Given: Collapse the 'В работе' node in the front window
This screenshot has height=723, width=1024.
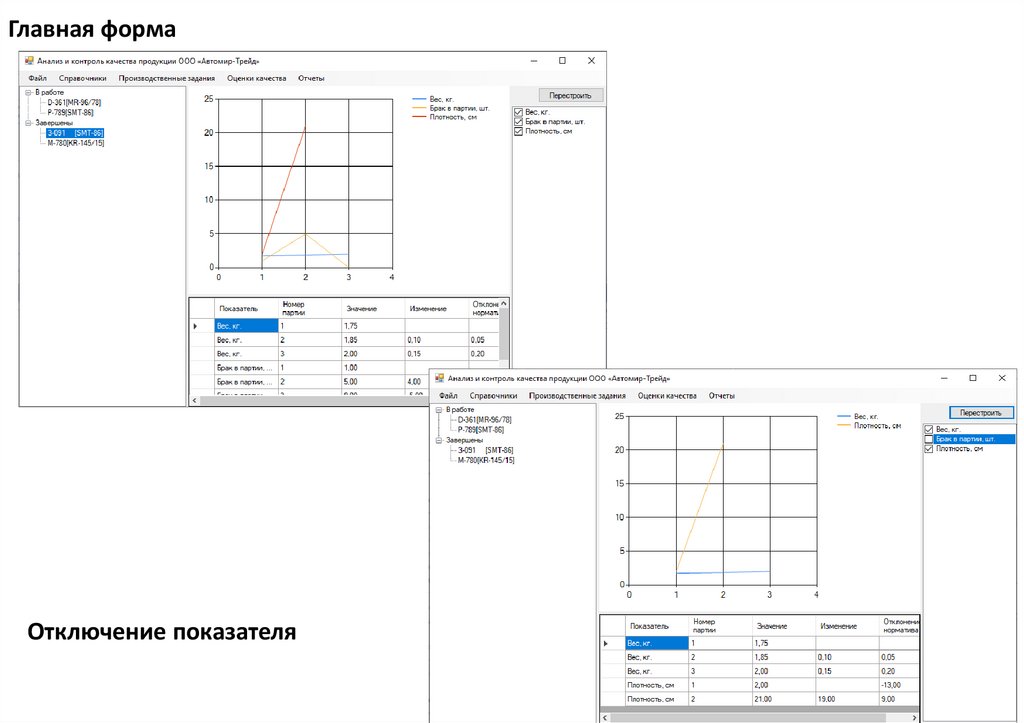Looking at the screenshot, I should [x=438, y=410].
